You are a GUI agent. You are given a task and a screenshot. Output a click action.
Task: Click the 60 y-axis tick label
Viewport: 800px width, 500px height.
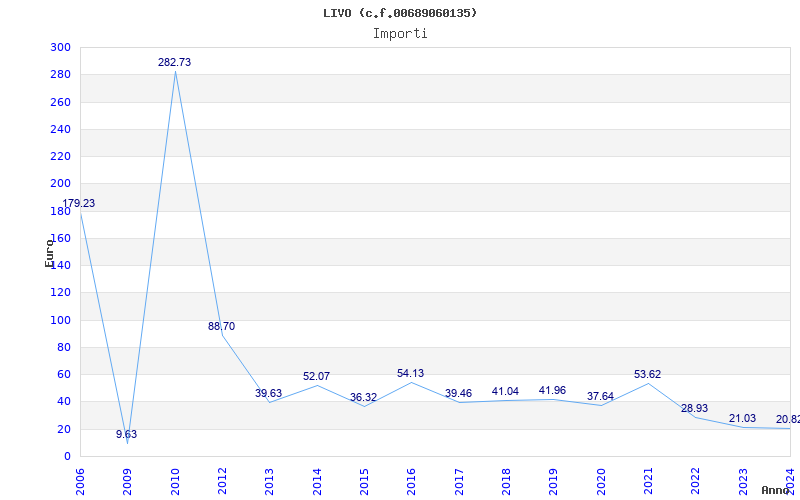pos(63,374)
